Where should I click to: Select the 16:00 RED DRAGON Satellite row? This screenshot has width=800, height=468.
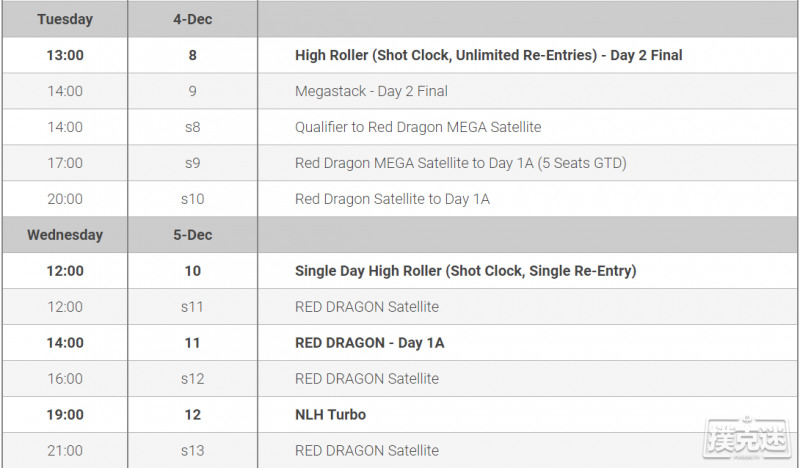[400, 379]
